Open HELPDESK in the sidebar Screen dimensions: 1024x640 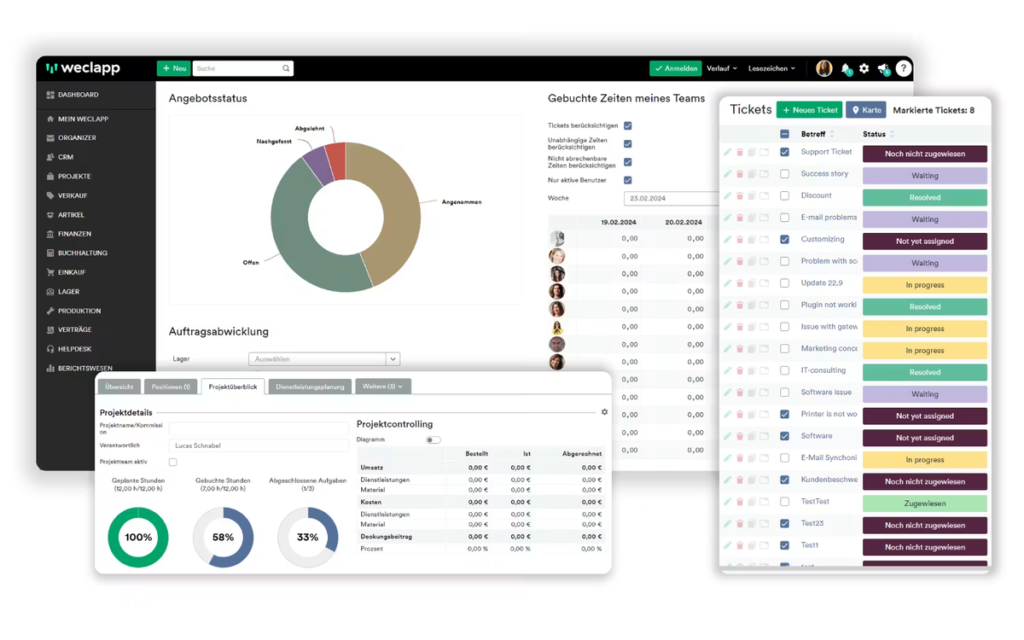tap(74, 349)
